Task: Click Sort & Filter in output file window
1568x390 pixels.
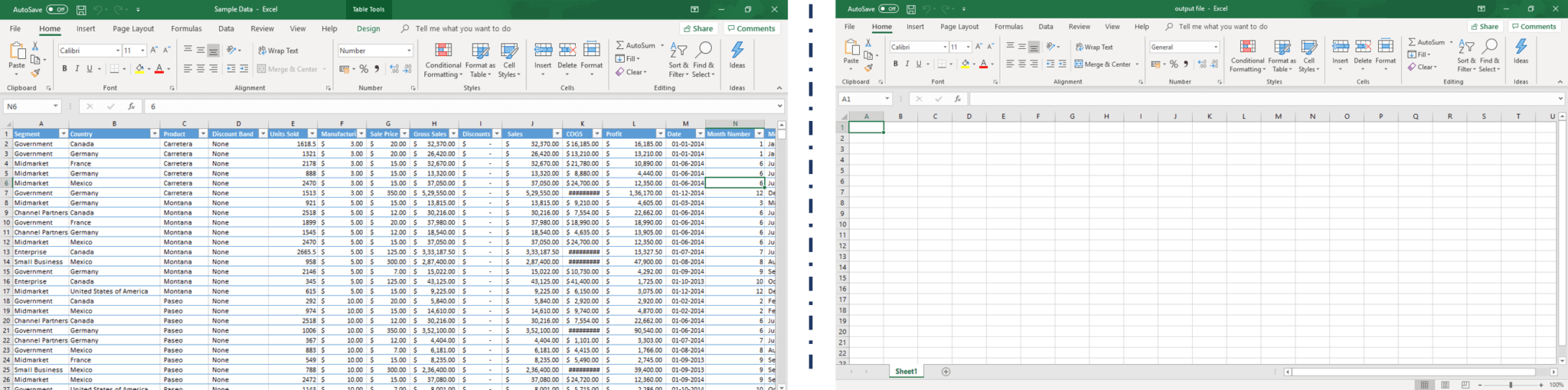Action: coord(1466,56)
